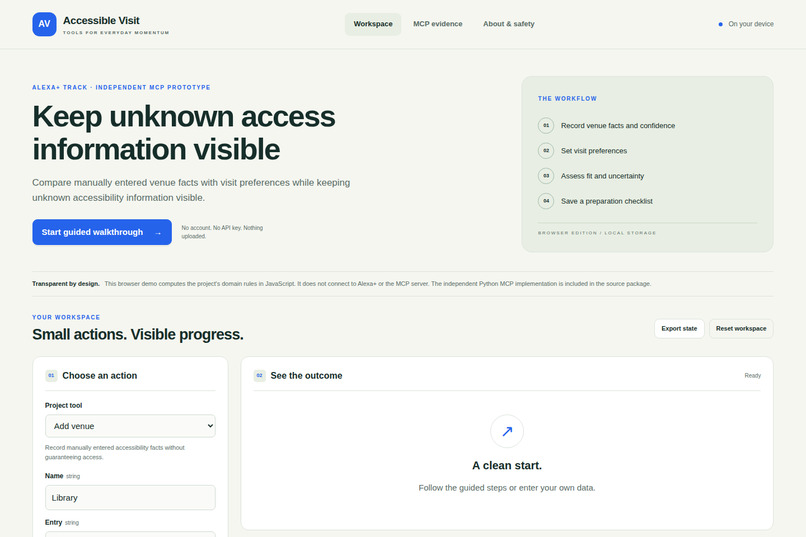Click the Name field containing Library

pos(130,497)
